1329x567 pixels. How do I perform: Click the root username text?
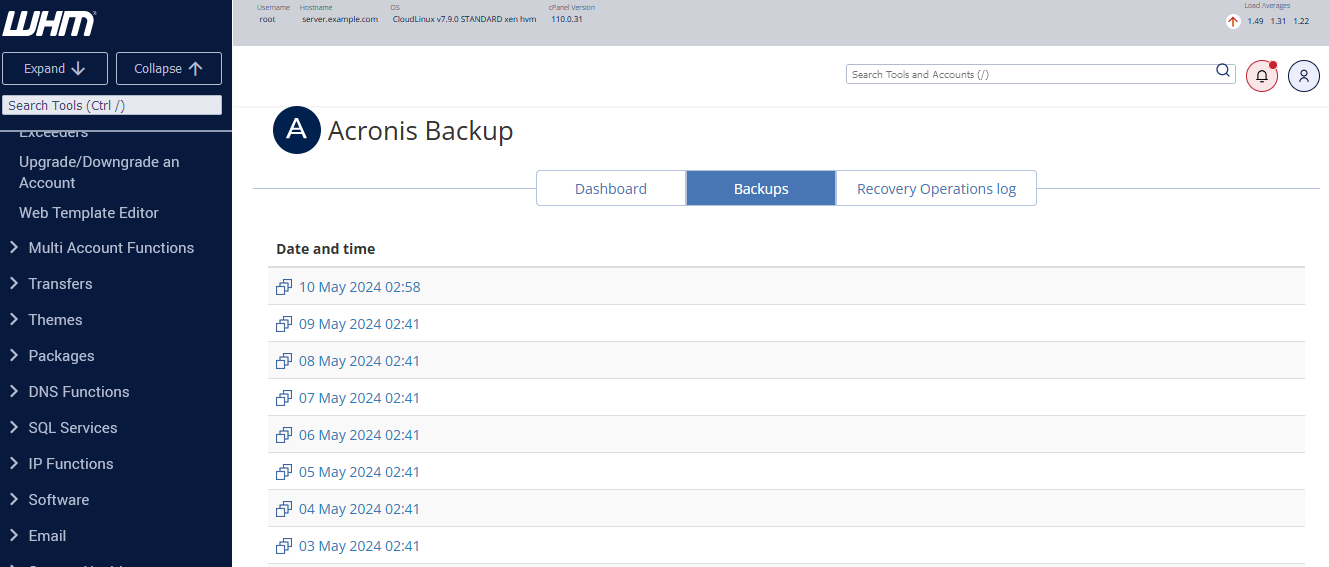267,19
